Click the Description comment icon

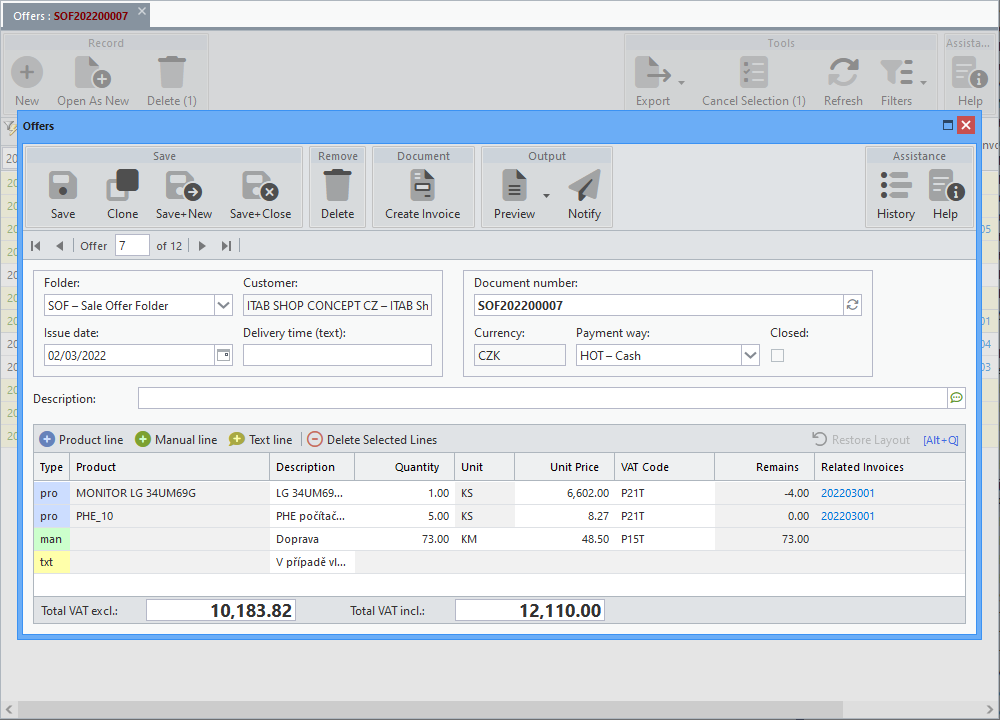[x=956, y=398]
